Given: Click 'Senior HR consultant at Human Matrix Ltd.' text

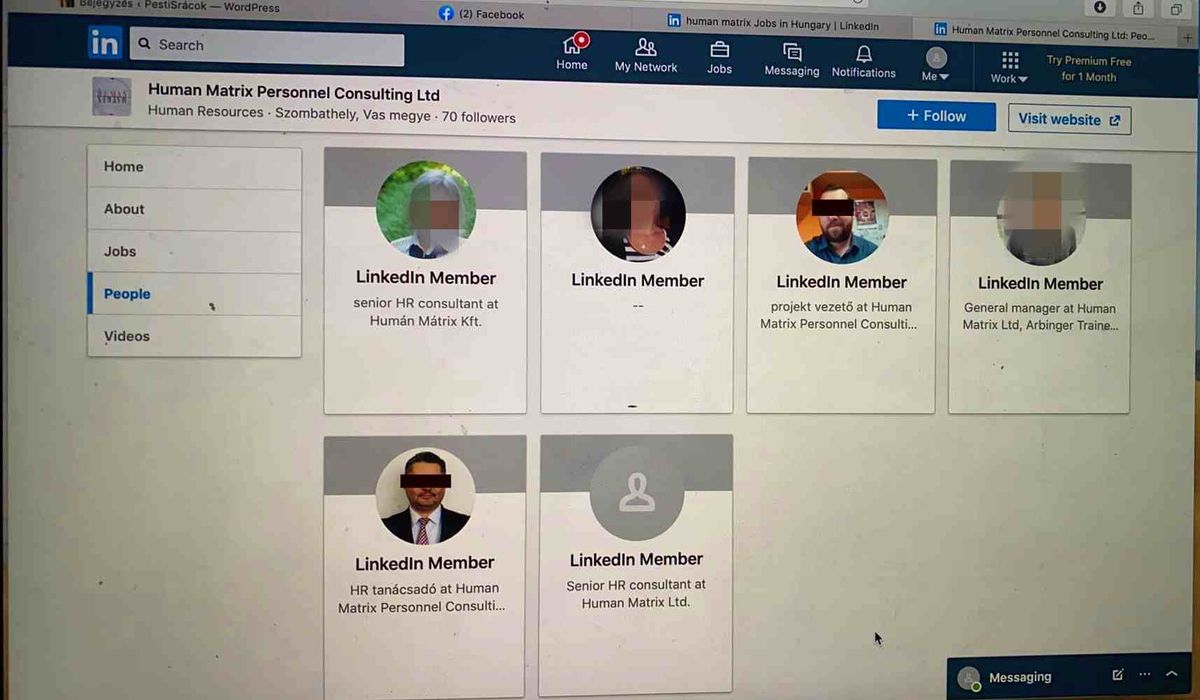Looking at the screenshot, I should coord(636,593).
